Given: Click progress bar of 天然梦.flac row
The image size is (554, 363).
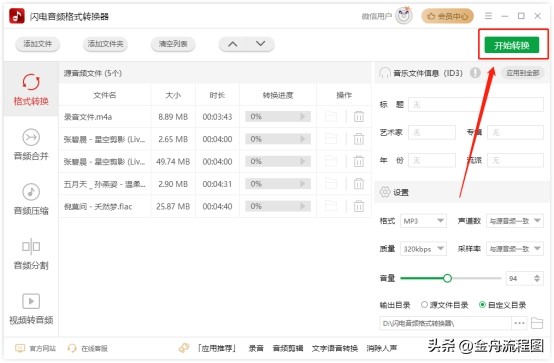Looking at the screenshot, I should click(278, 206).
